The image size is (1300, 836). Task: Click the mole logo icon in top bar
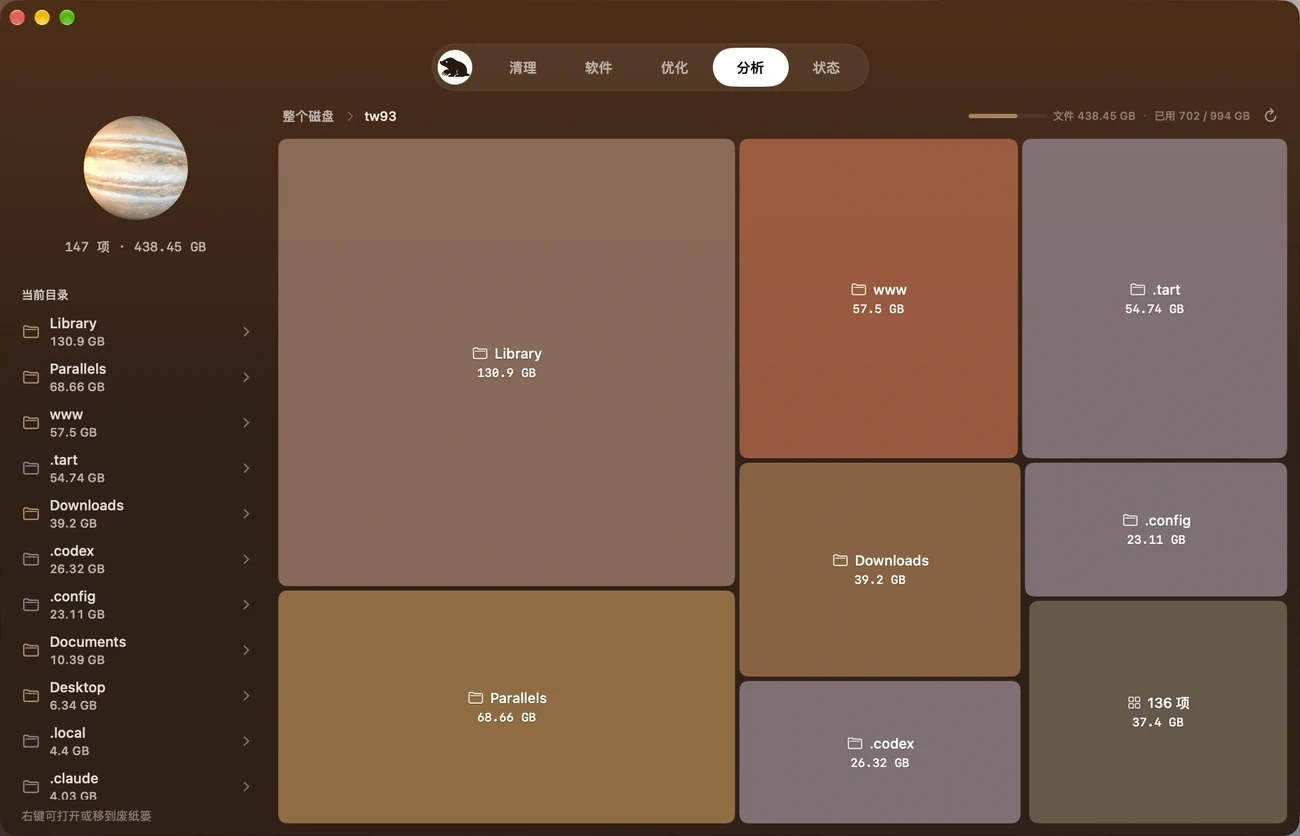click(455, 68)
